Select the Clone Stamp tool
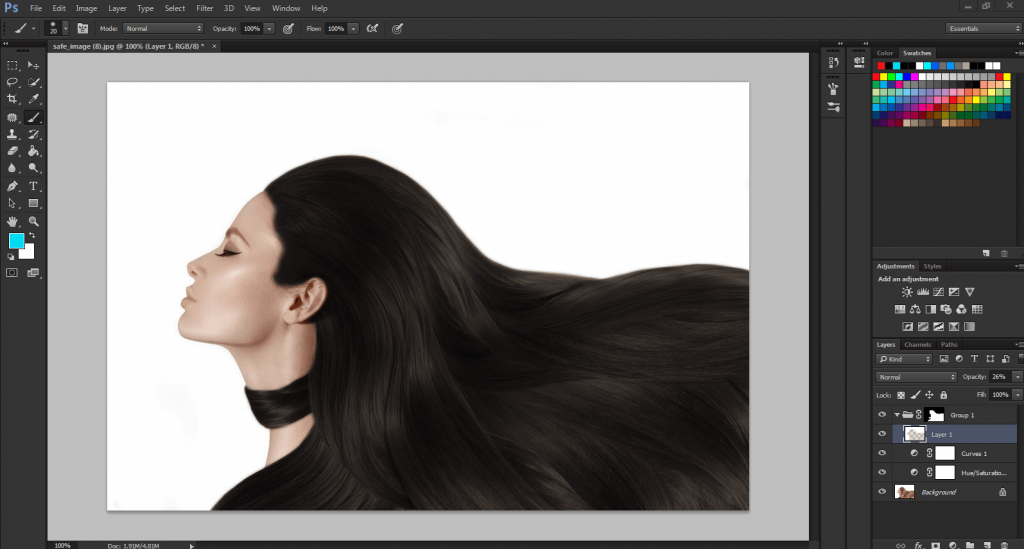Viewport: 1024px width, 549px height. tap(12, 134)
